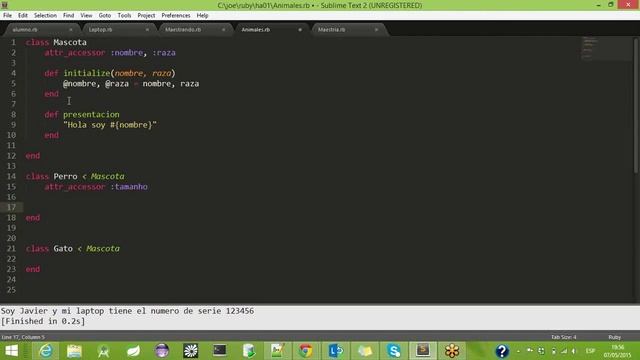Click 'Perro' class name on line 14
This screenshot has height=360, width=640.
coord(65,176)
